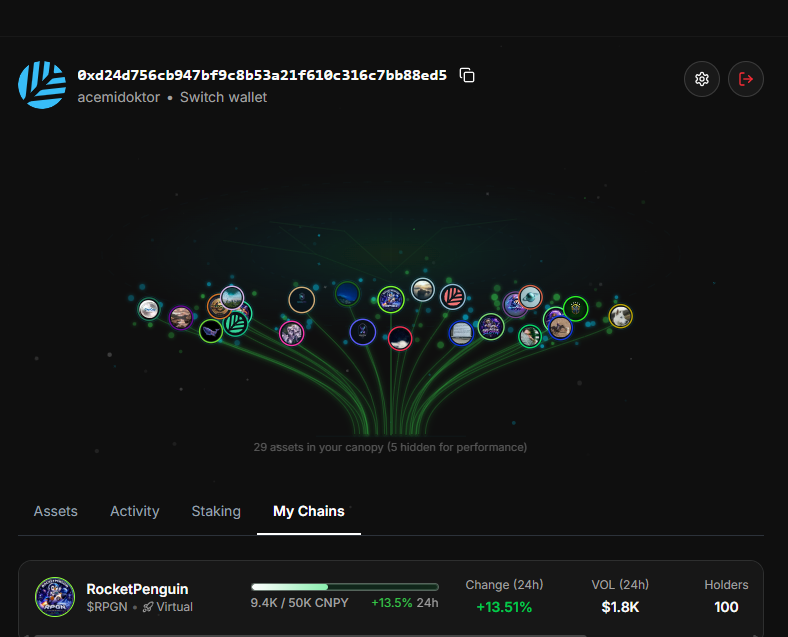Select the city skyline bubble with lilac ring
The height and width of the screenshot is (637, 788).
(232, 298)
